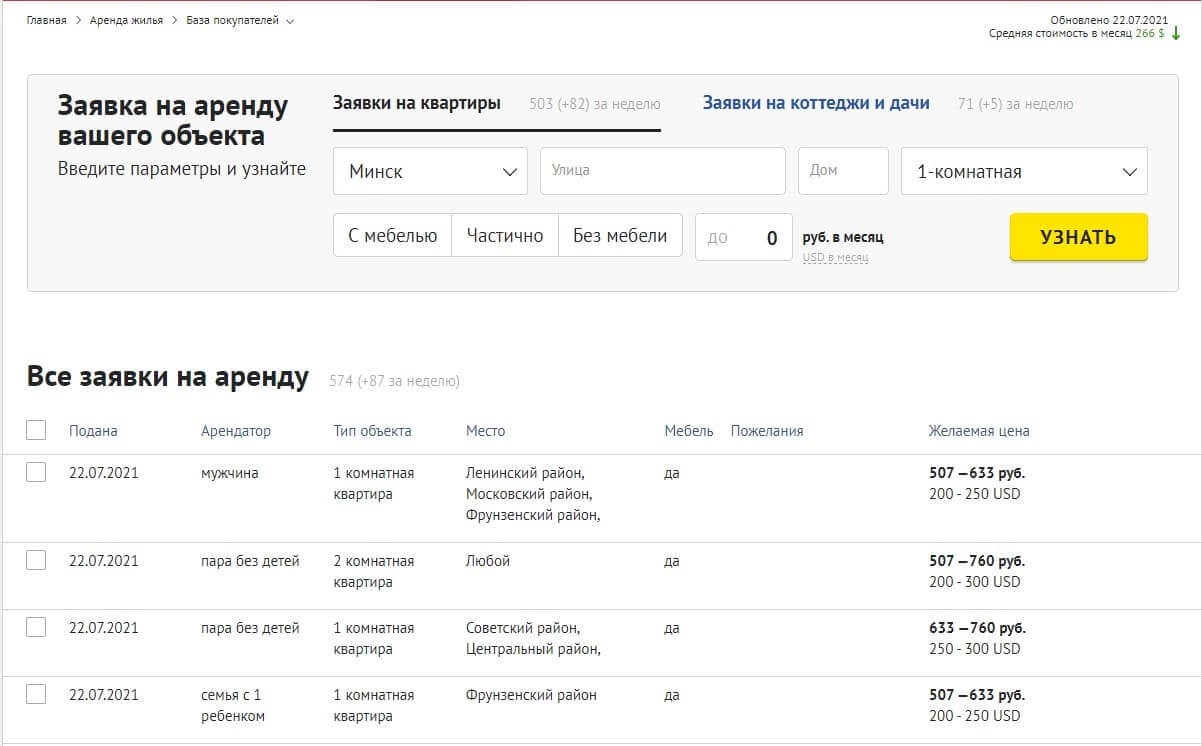Check the box for семья с 1 ребенком row

(x=36, y=694)
